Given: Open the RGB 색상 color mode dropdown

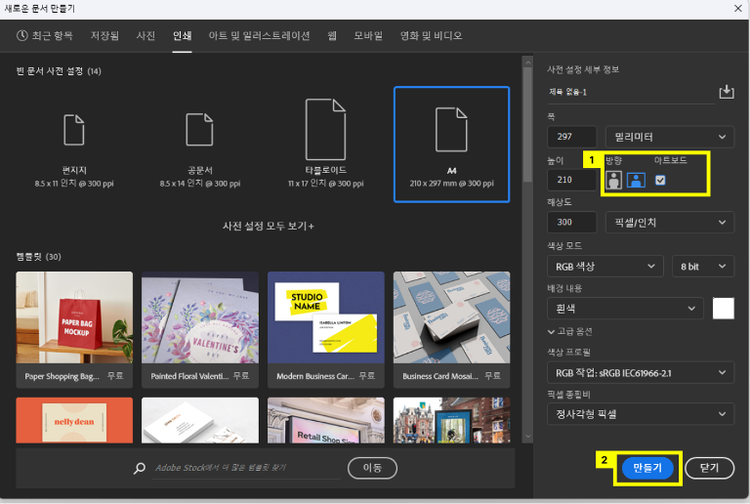Looking at the screenshot, I should click(605, 266).
